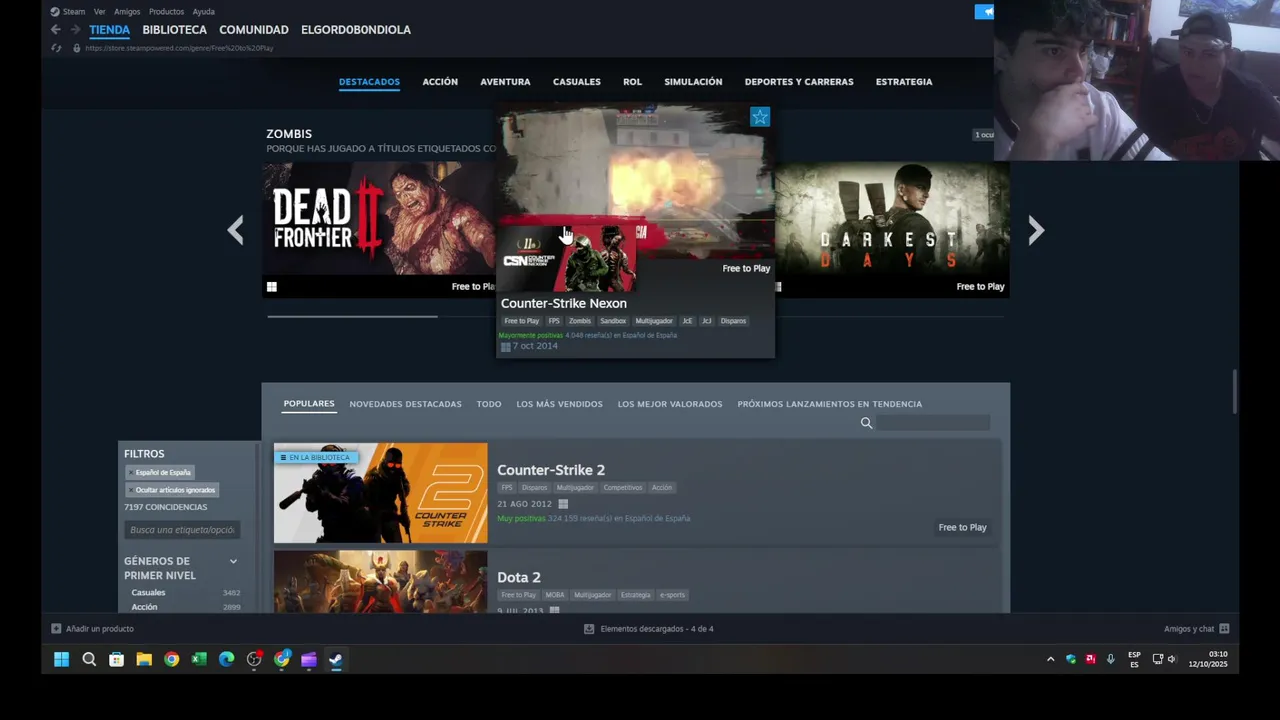Open the Productos menu
Screen dimensions: 1280x720
[166, 12]
